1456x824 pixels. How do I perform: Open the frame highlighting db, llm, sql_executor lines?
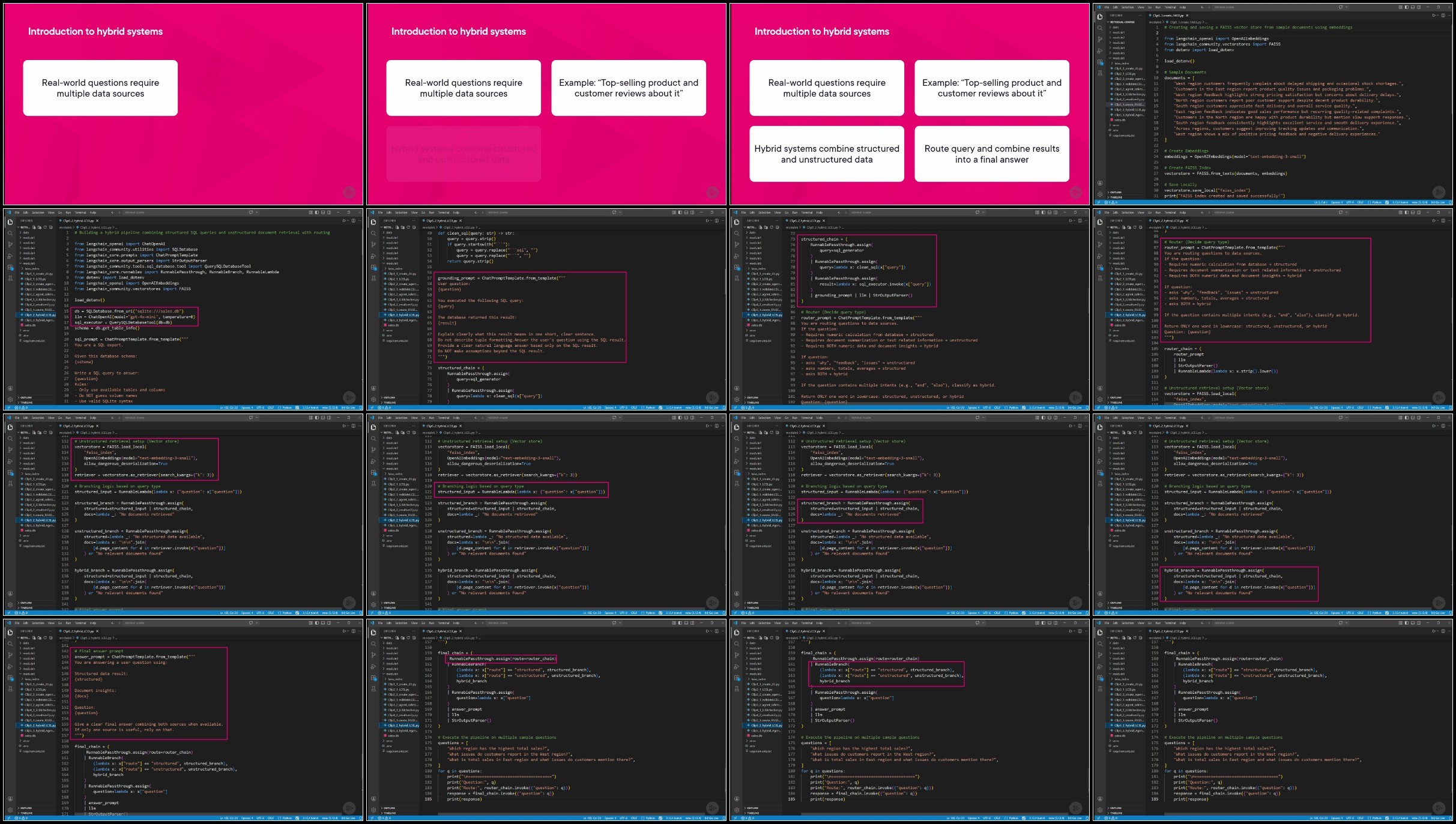[x=183, y=310]
